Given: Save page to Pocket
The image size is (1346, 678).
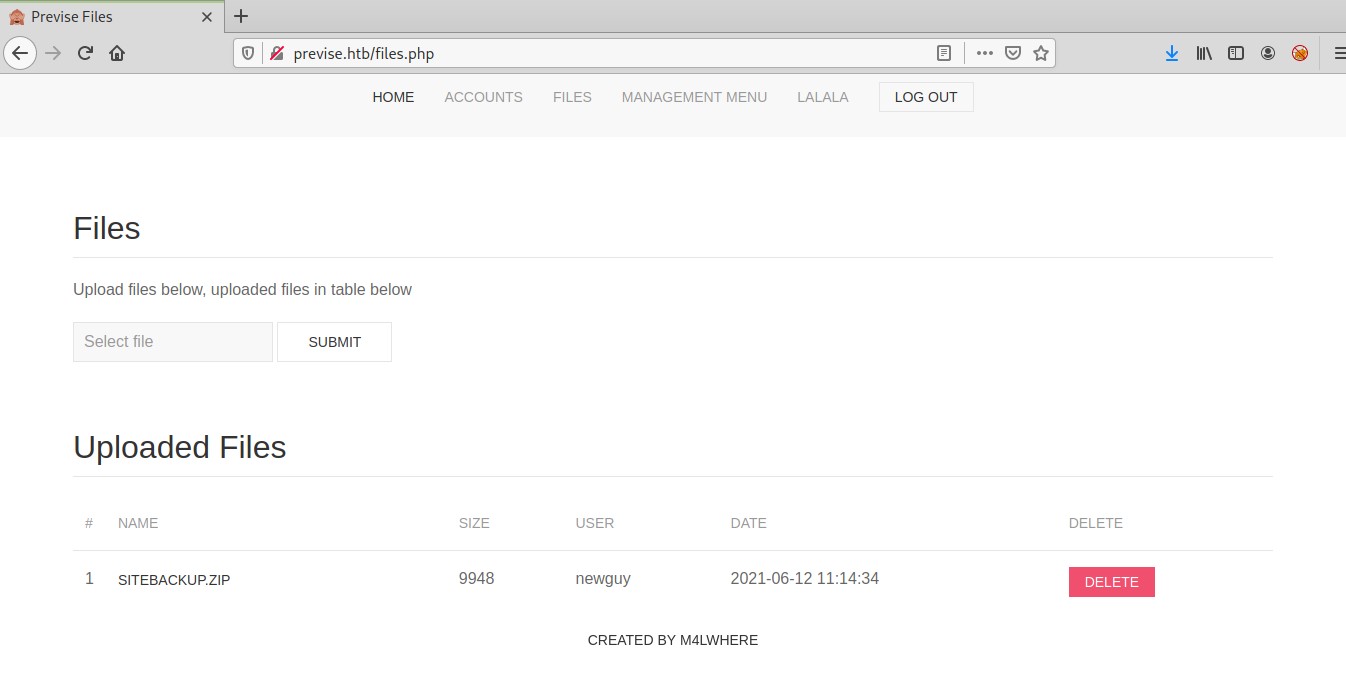Looking at the screenshot, I should [x=1013, y=53].
